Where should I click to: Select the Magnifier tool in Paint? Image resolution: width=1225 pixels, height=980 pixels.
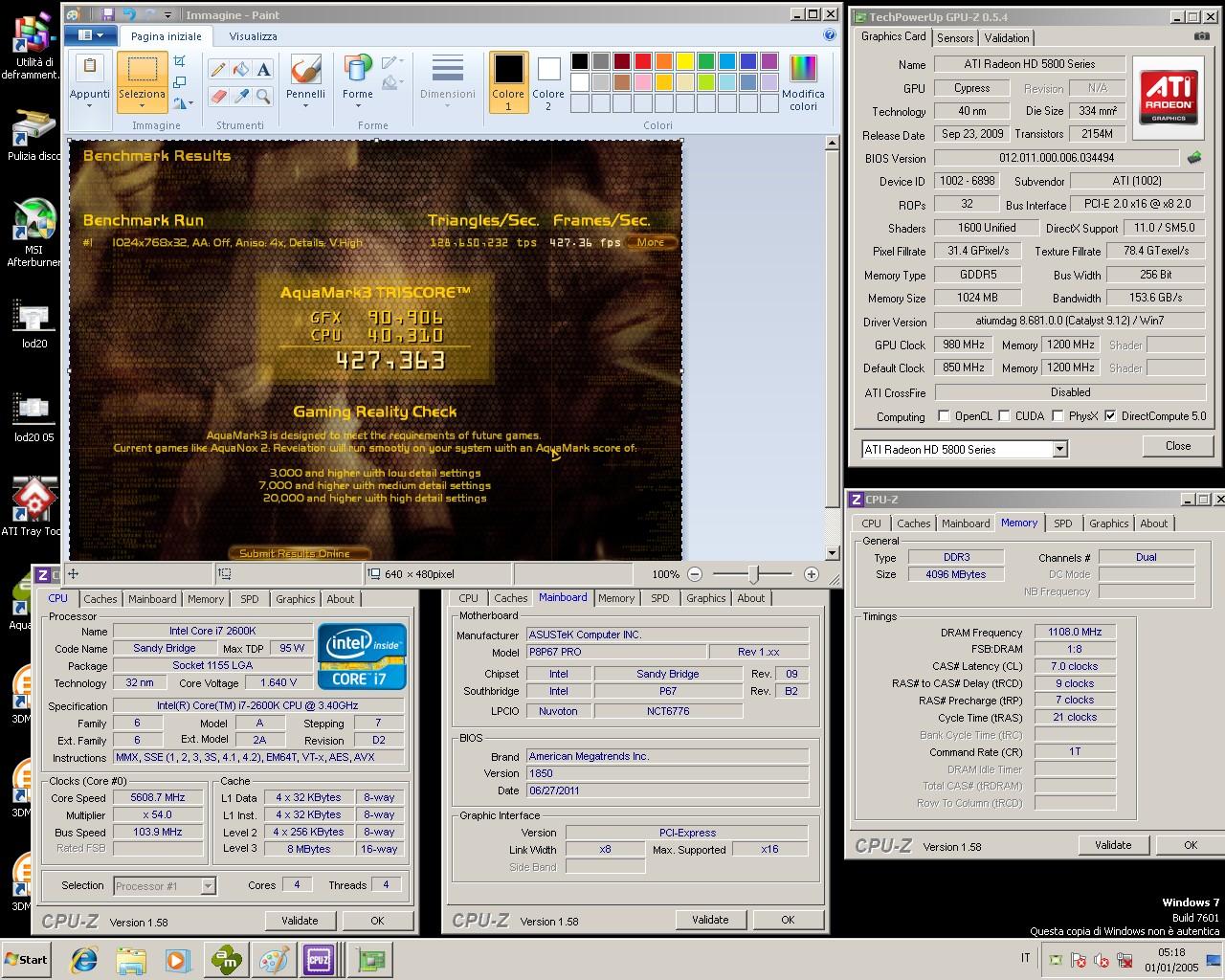point(263,97)
